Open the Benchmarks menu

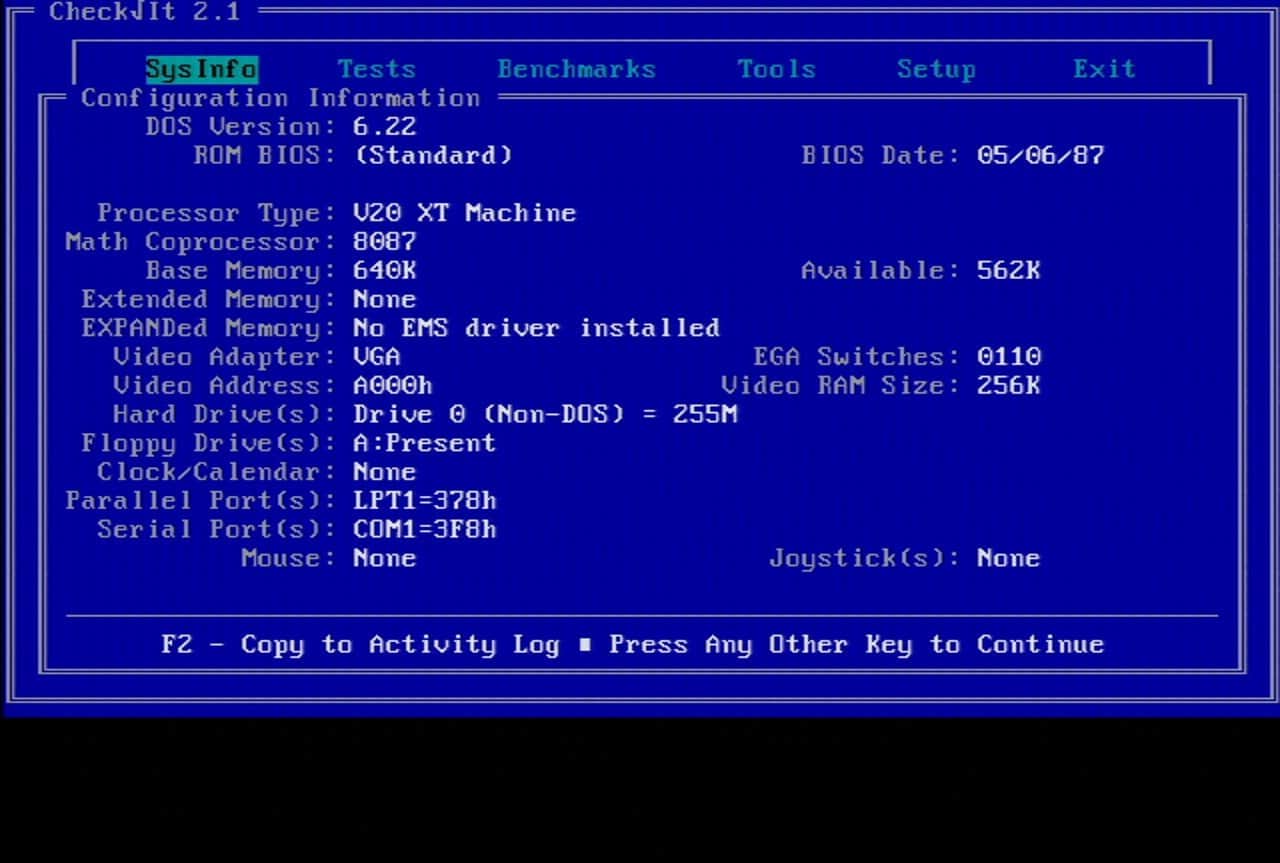pyautogui.click(x=576, y=69)
